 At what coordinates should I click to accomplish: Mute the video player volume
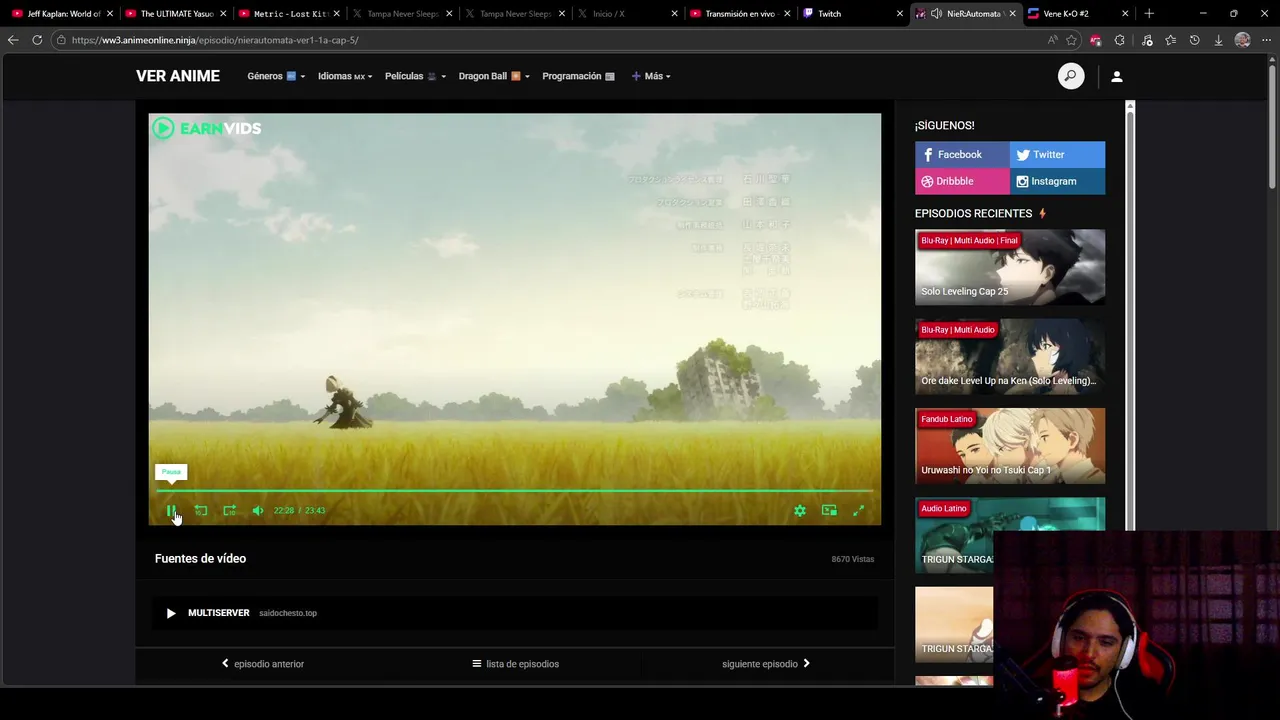(258, 510)
